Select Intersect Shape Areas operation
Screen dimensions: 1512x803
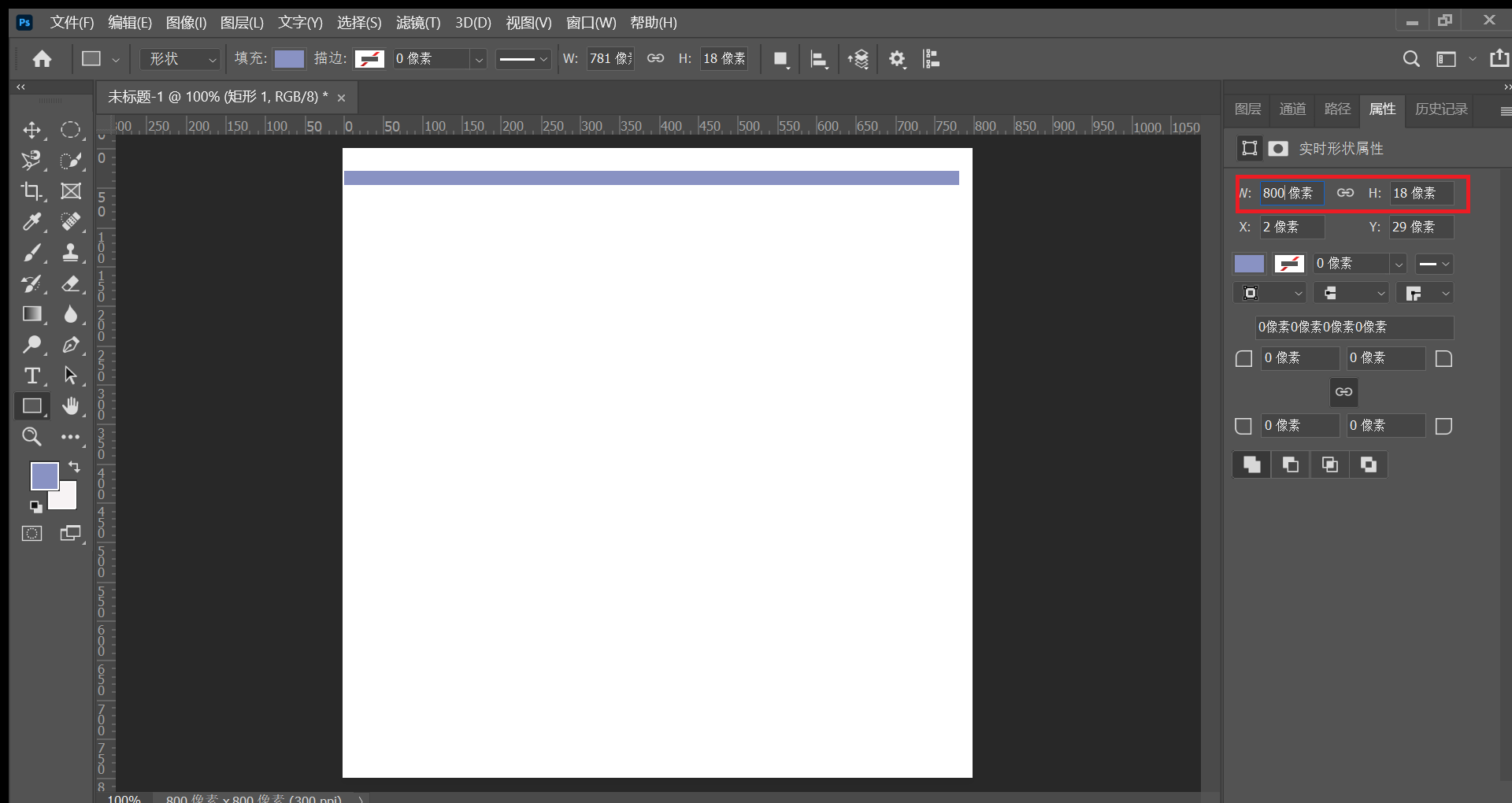click(1330, 465)
